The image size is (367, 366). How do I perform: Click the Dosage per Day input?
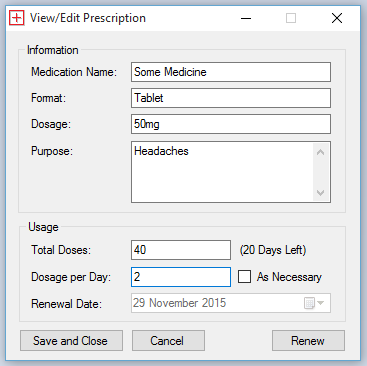click(x=181, y=277)
